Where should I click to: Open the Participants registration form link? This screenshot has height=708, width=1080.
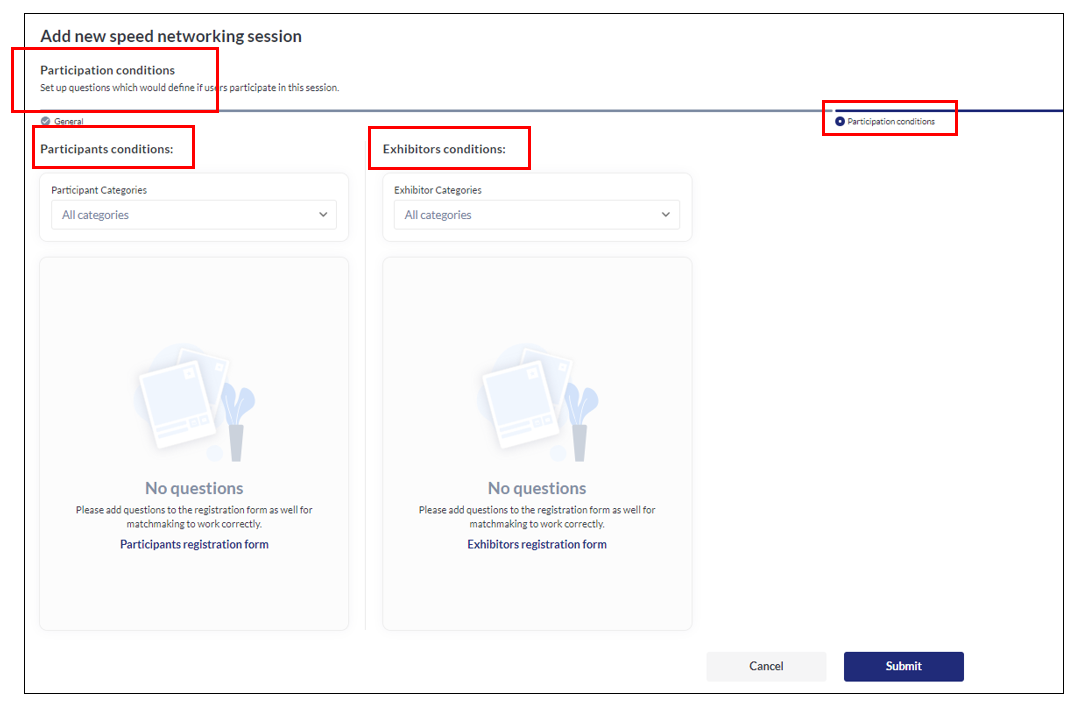(x=194, y=545)
